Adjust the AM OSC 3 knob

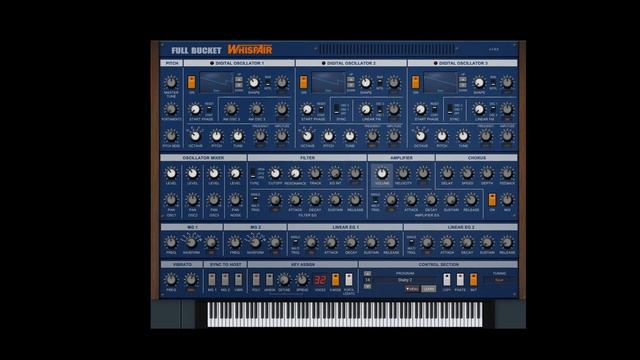pos(256,109)
